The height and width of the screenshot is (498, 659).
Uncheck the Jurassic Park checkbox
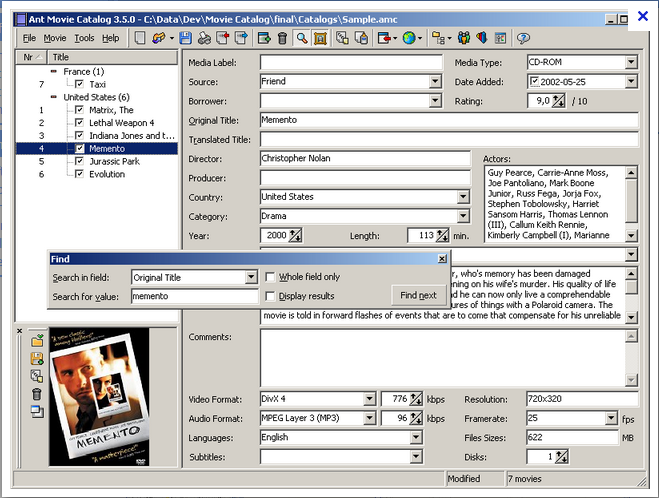(x=79, y=161)
